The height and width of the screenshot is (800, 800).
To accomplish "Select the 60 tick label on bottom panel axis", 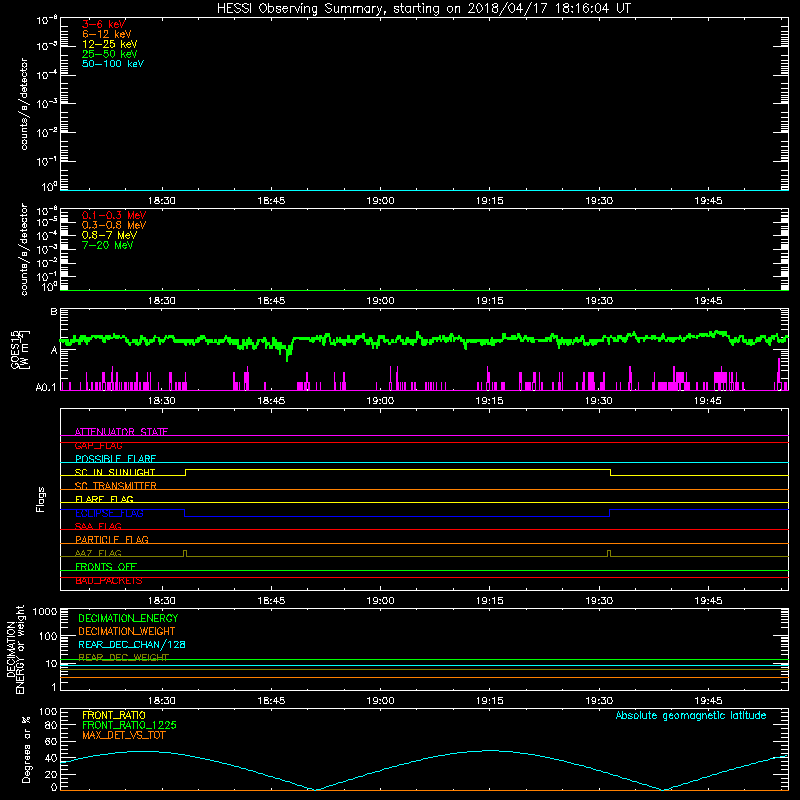I will click(51, 742).
